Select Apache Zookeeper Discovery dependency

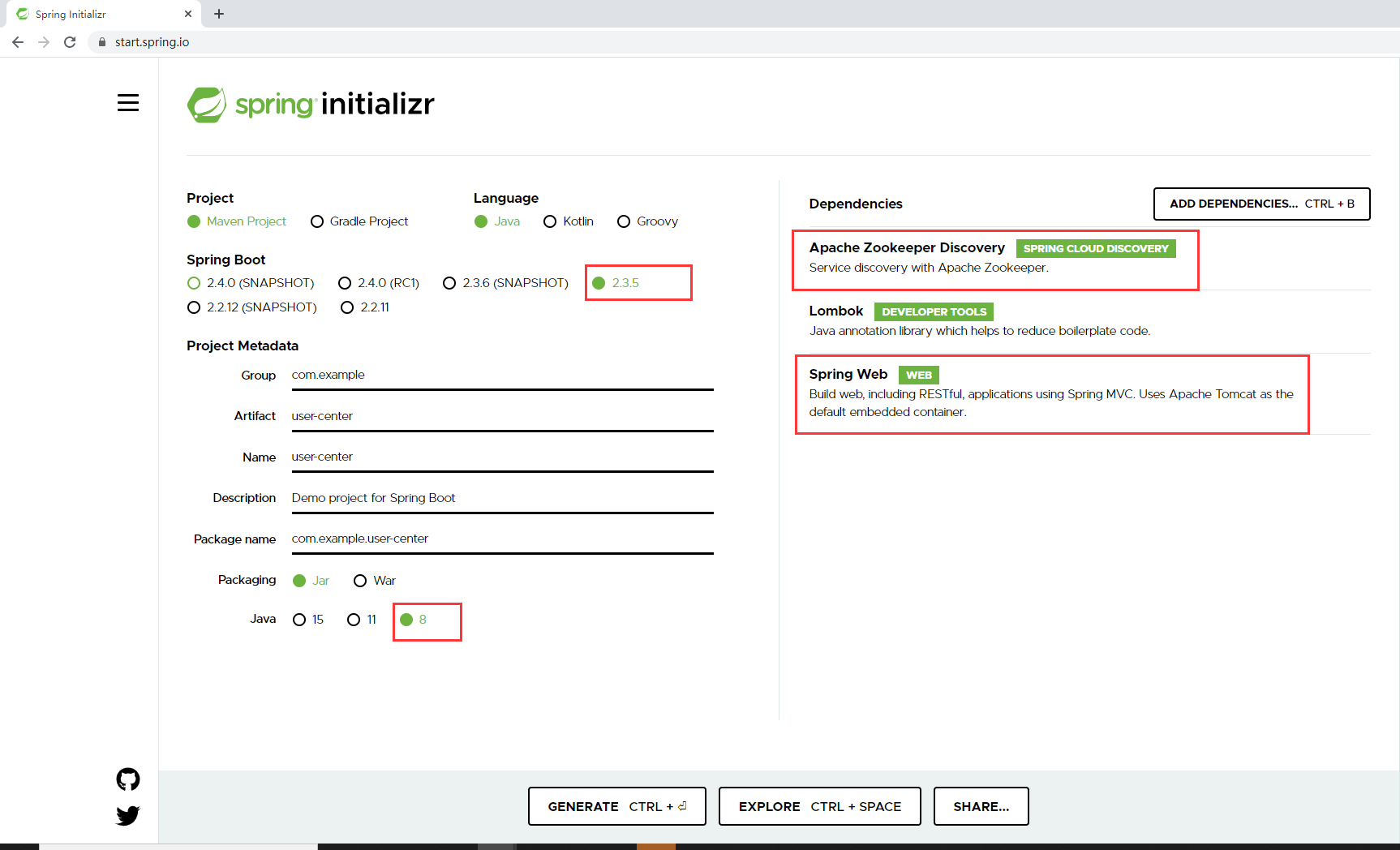tap(1089, 258)
